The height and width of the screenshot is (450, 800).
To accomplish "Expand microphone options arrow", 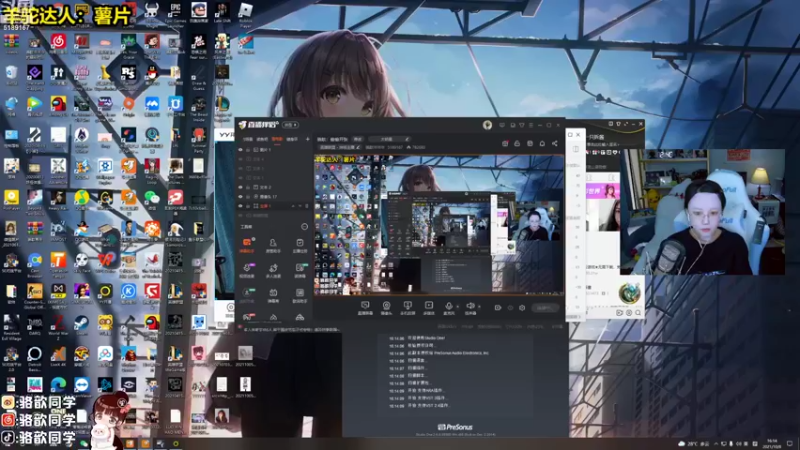I will pyautogui.click(x=458, y=307).
